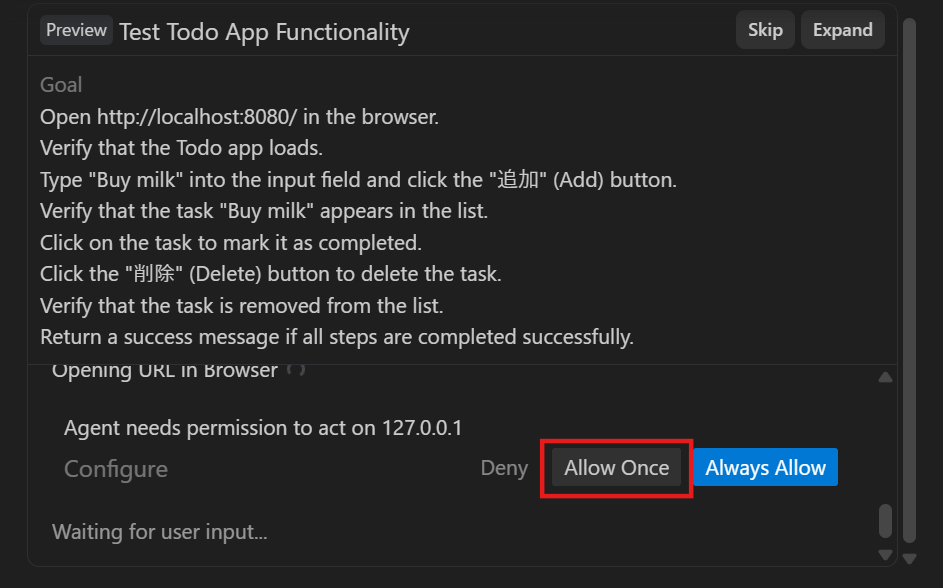Click the Preview badge
This screenshot has width=943, height=588.
[x=76, y=30]
